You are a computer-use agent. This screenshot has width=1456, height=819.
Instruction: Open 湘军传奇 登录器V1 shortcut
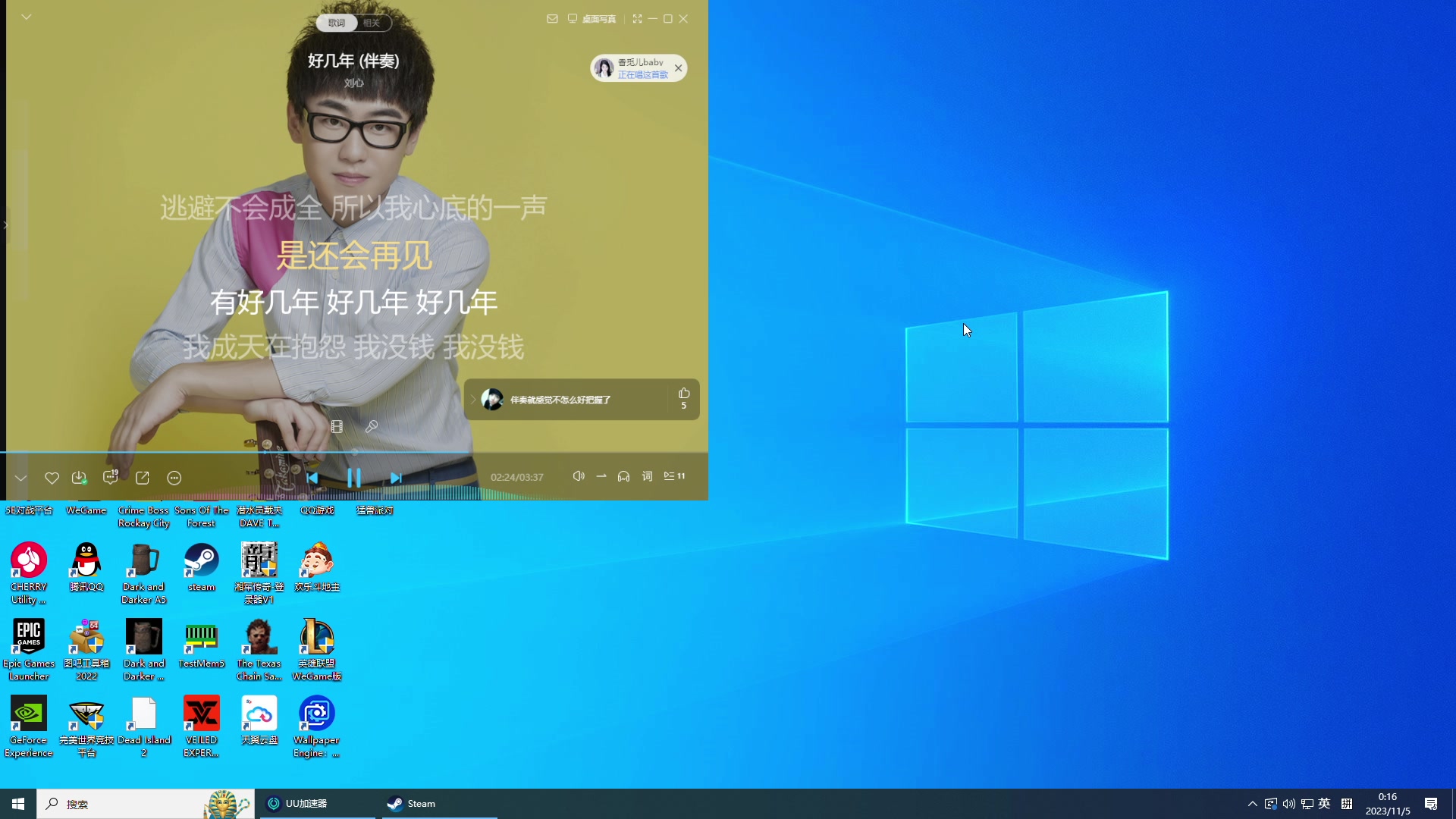pos(259,573)
